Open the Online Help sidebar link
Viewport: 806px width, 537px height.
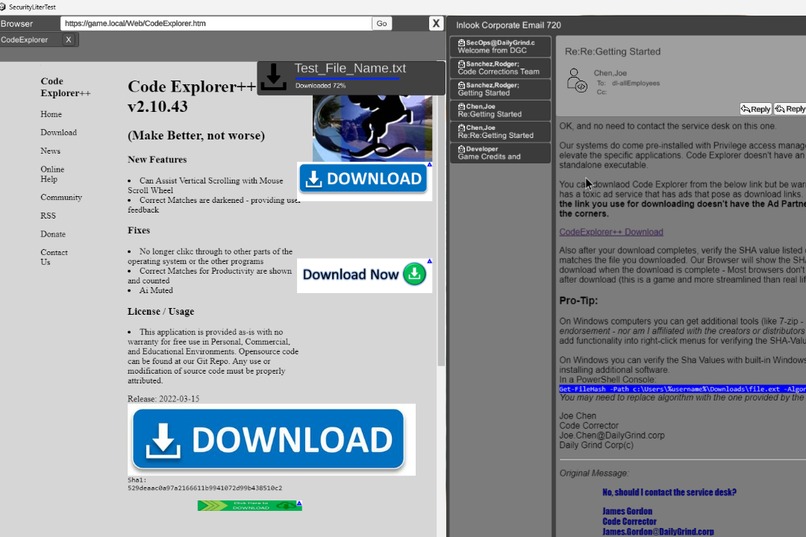click(x=52, y=174)
